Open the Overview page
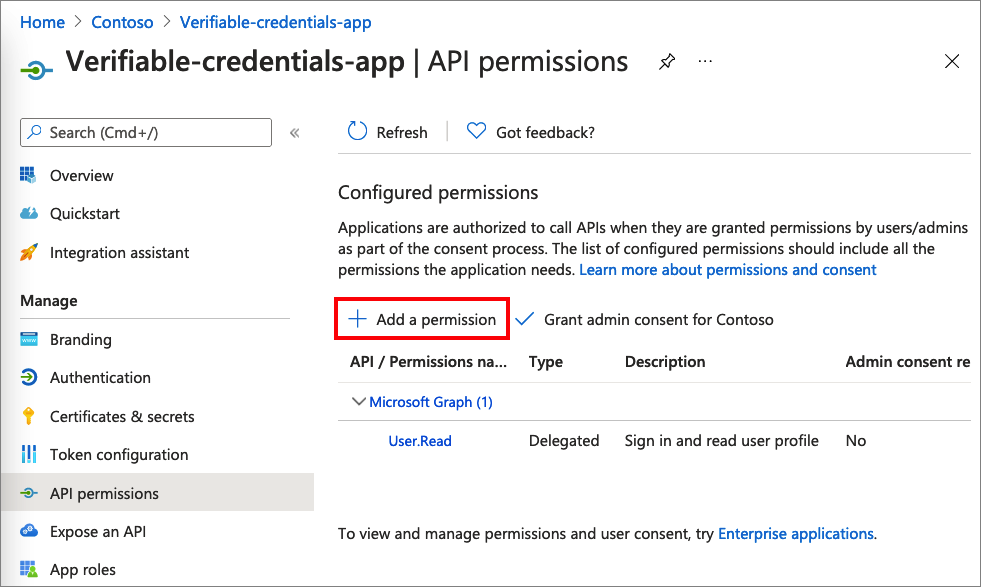The height and width of the screenshot is (587, 981). click(80, 175)
